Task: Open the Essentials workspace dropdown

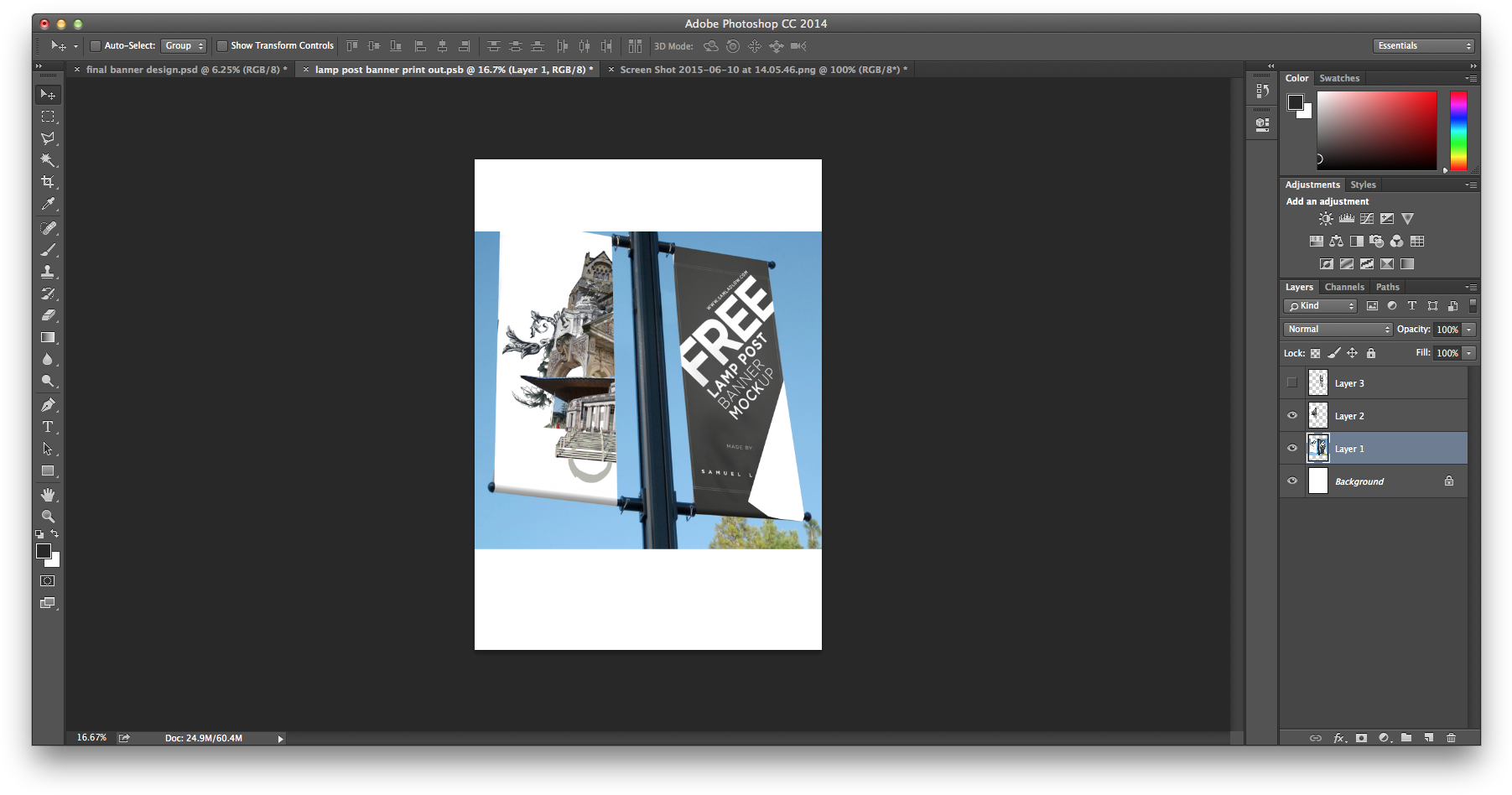Action: (x=1423, y=46)
